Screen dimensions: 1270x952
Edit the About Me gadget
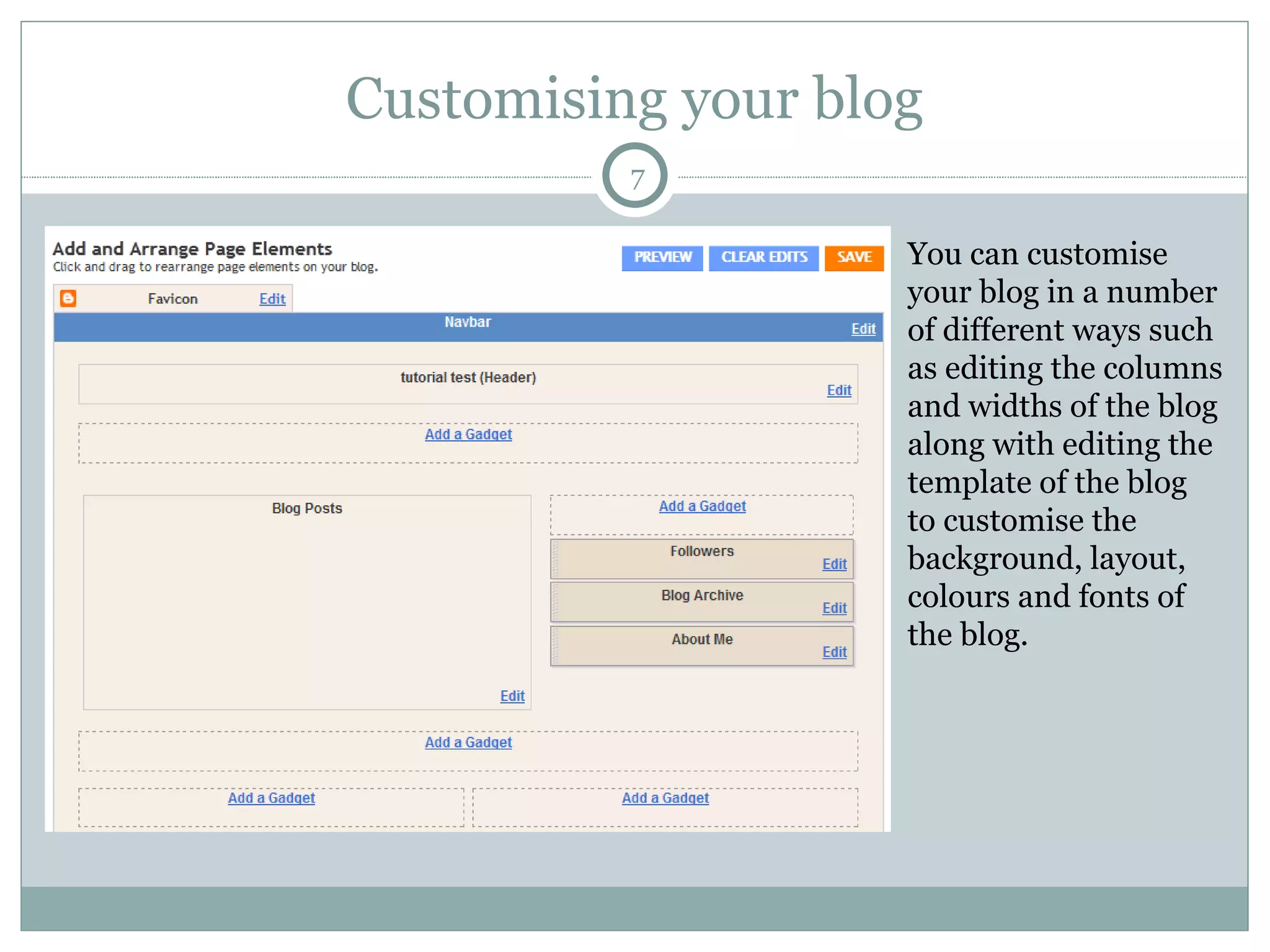tap(835, 653)
